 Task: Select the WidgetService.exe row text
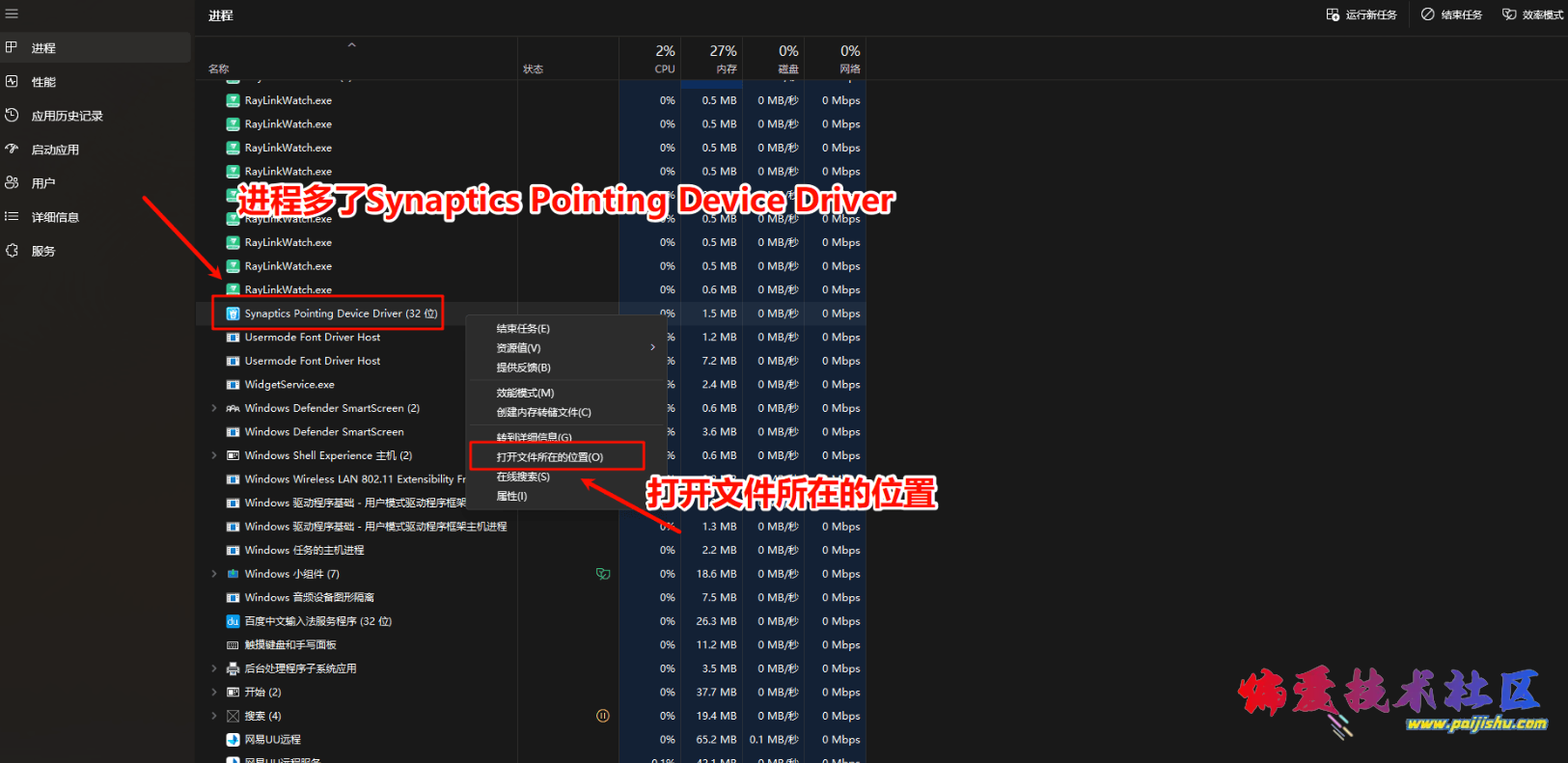tap(289, 384)
